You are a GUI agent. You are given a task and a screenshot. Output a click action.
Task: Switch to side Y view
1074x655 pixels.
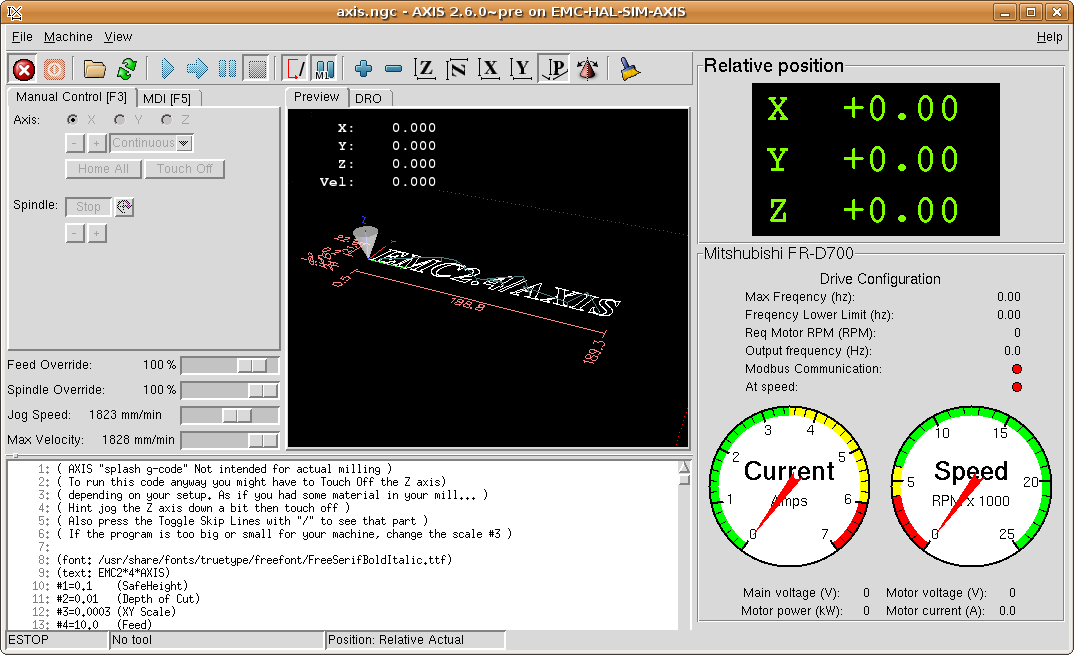click(521, 69)
